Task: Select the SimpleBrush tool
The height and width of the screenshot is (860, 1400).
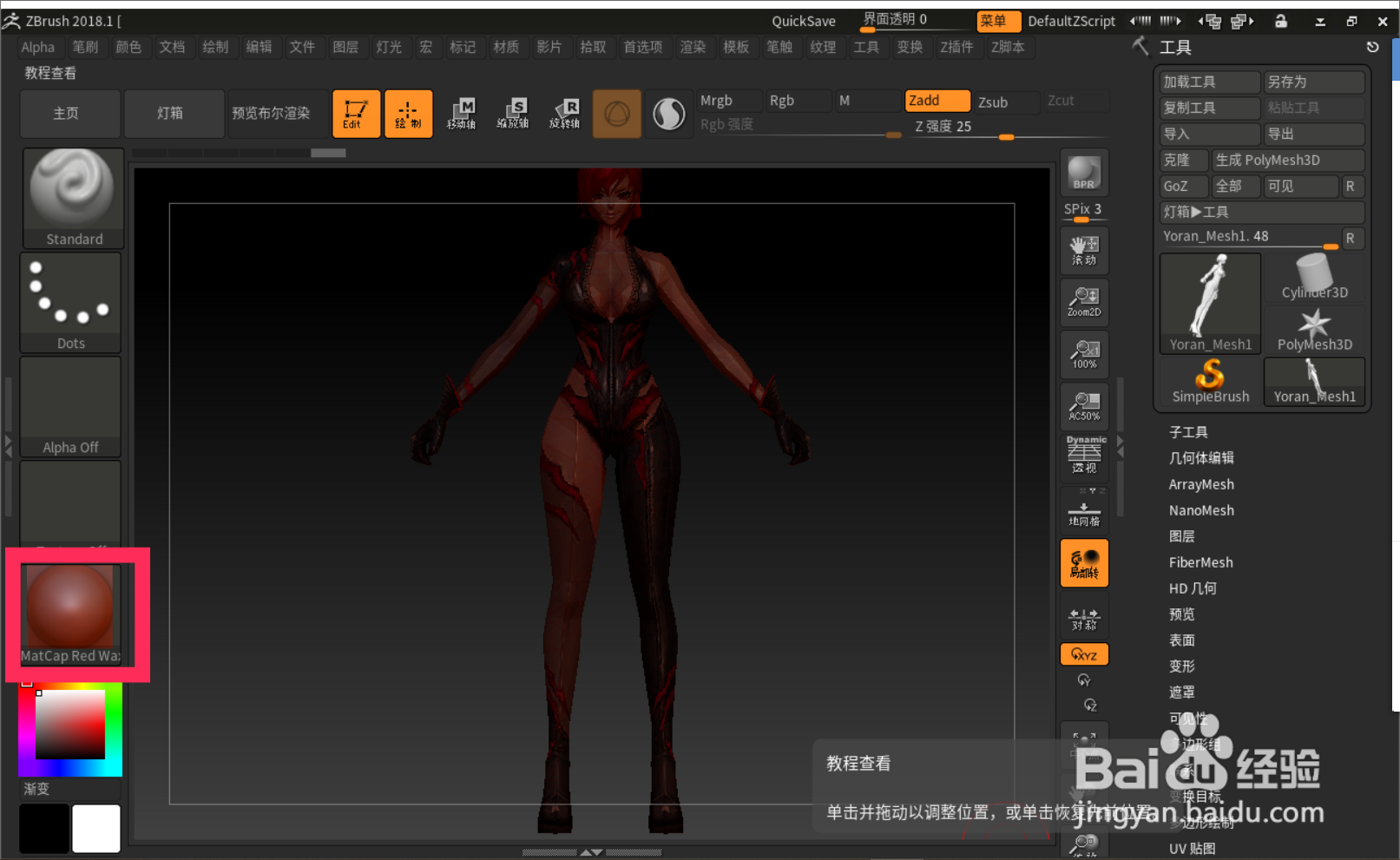Action: click(1210, 382)
